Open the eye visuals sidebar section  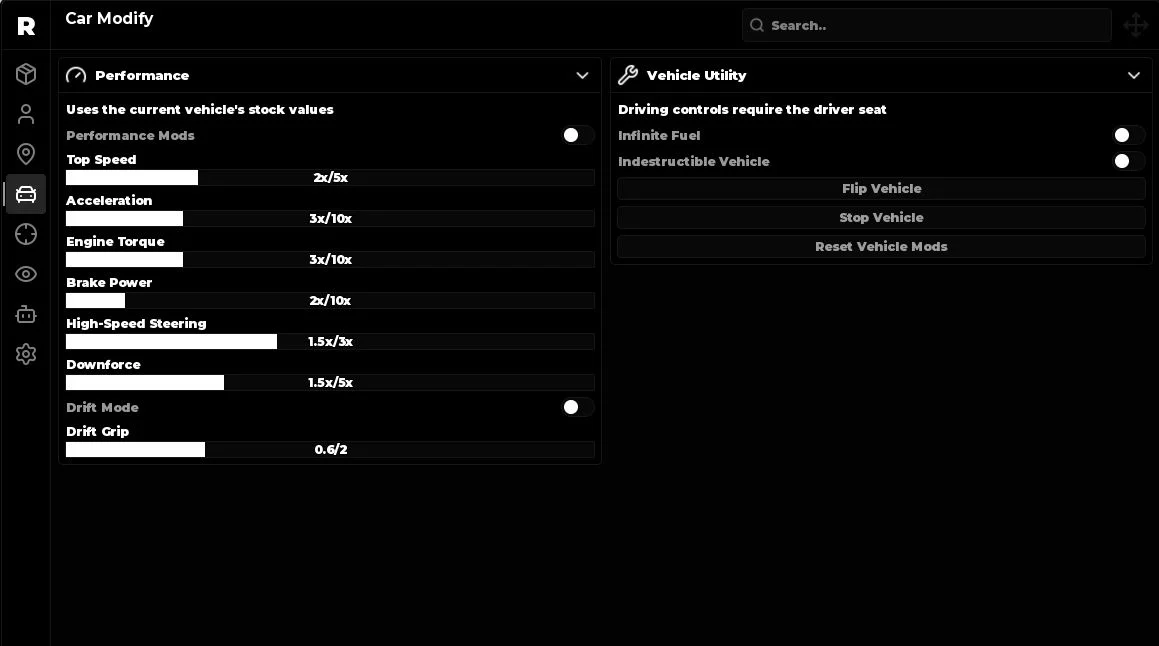26,274
